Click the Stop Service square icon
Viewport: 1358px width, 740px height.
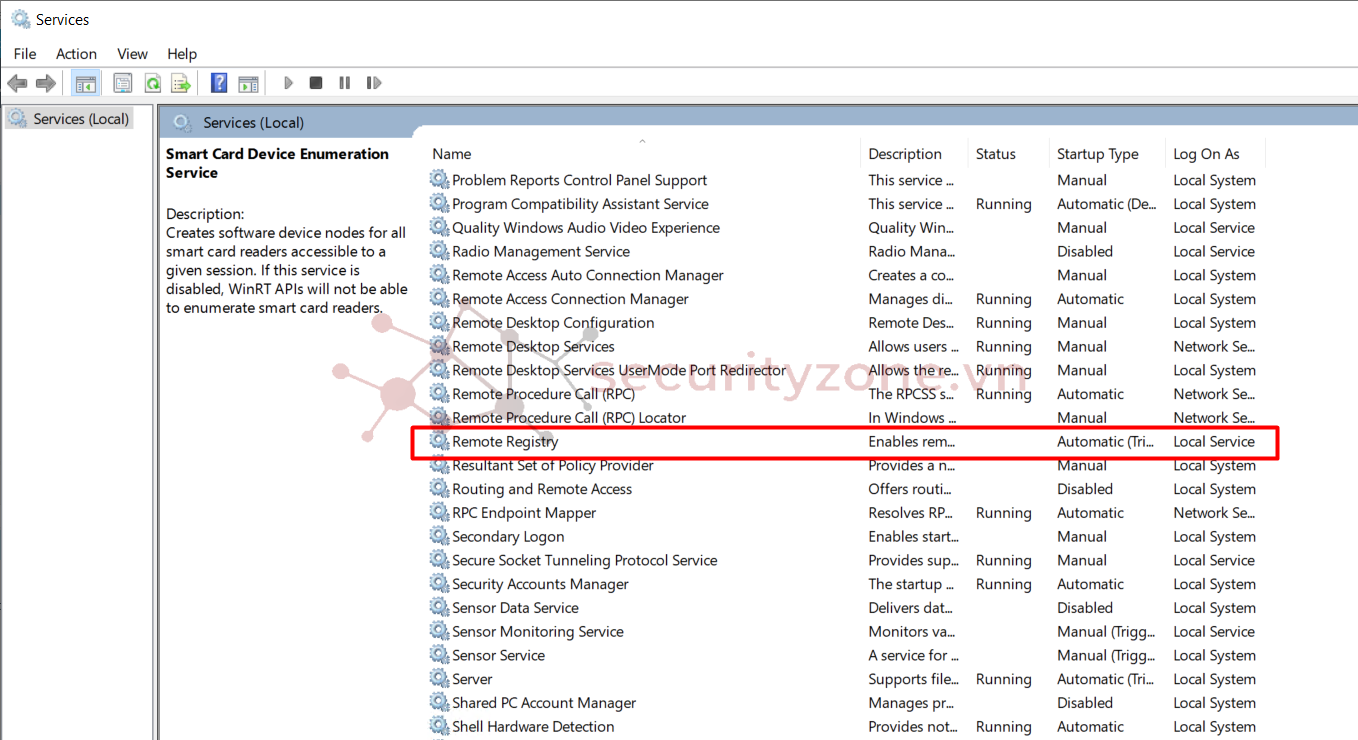pos(316,83)
